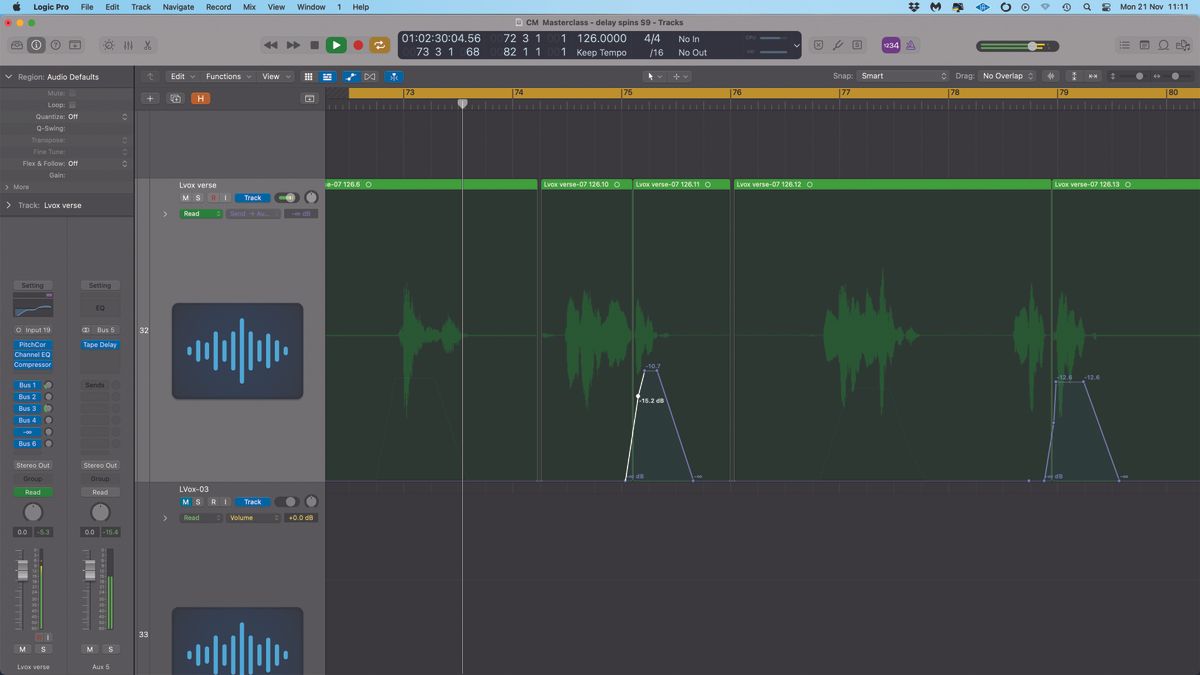Mute the LVox-03 track
The image size is (1200, 675).
tap(185, 502)
